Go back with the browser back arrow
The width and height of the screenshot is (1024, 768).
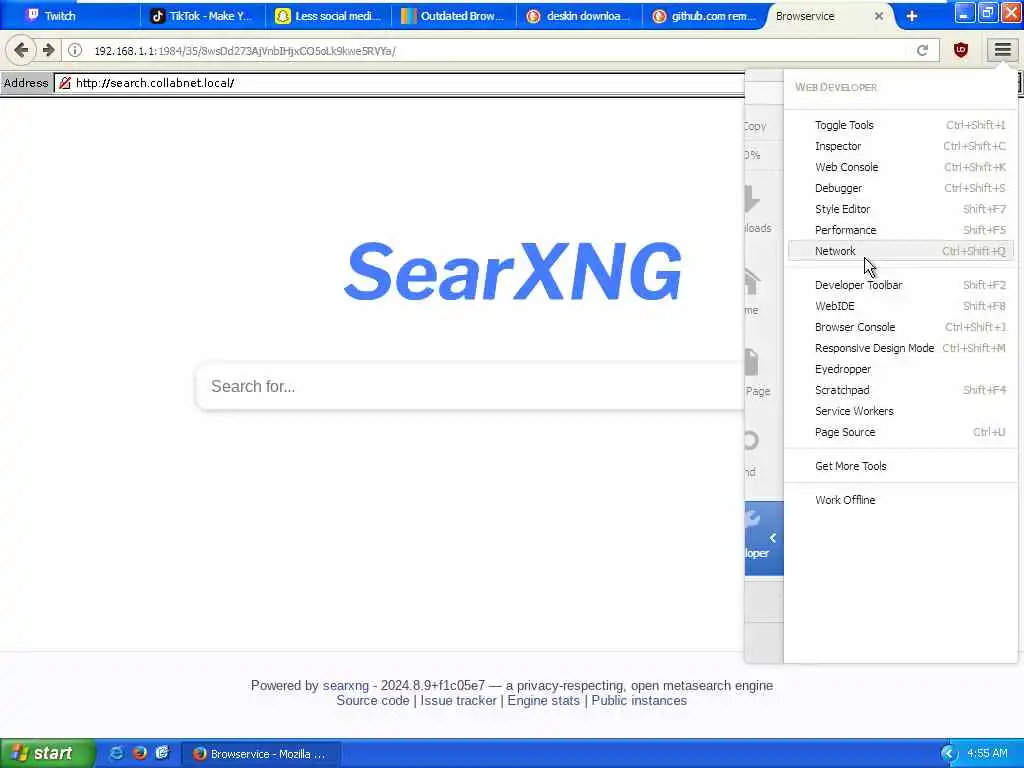pyautogui.click(x=21, y=50)
